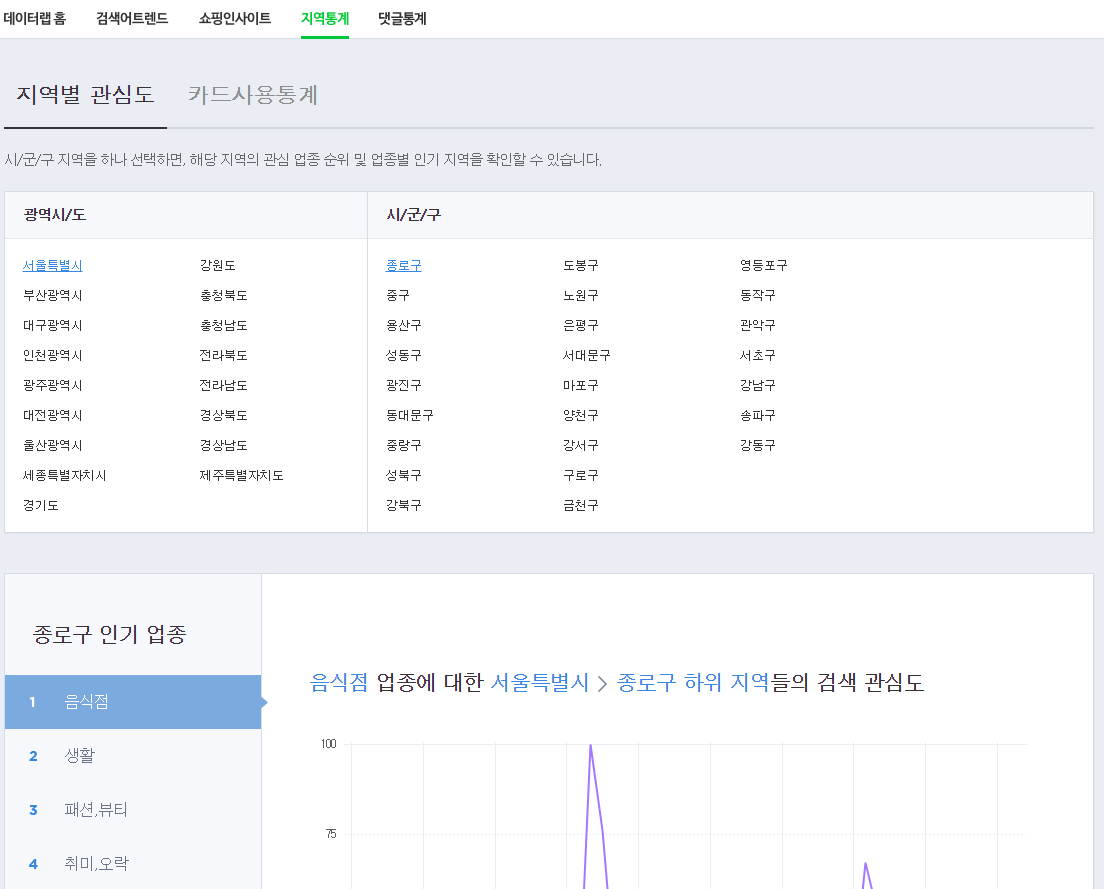Select 강북구 district
This screenshot has height=889, width=1104.
tap(403, 505)
